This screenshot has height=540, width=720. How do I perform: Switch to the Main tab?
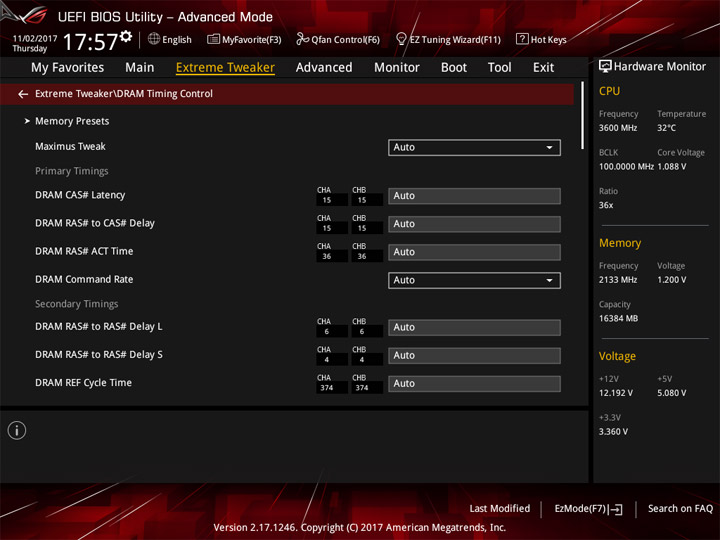(x=140, y=68)
